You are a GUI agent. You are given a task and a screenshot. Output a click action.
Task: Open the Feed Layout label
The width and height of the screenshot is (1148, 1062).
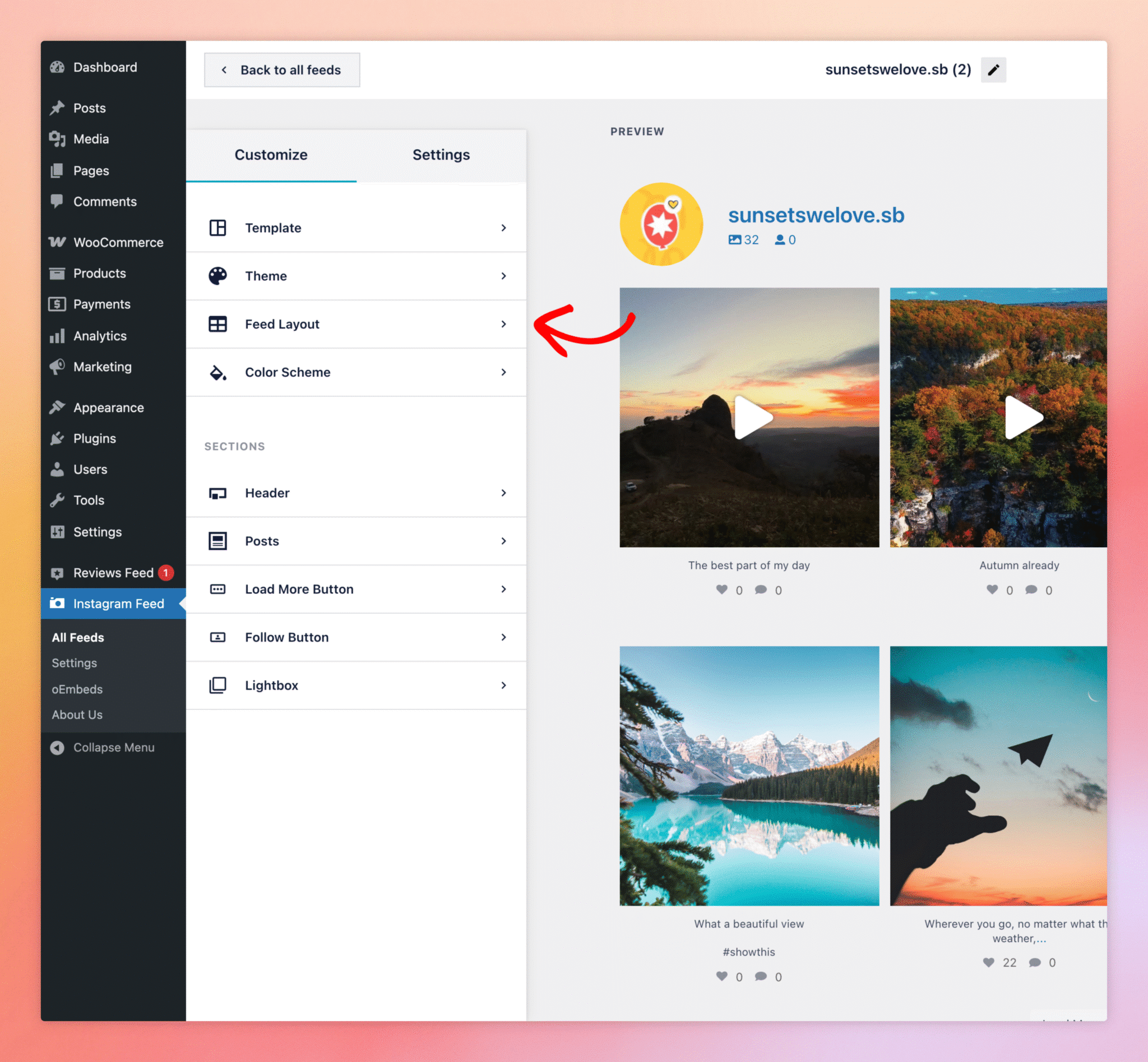(282, 324)
